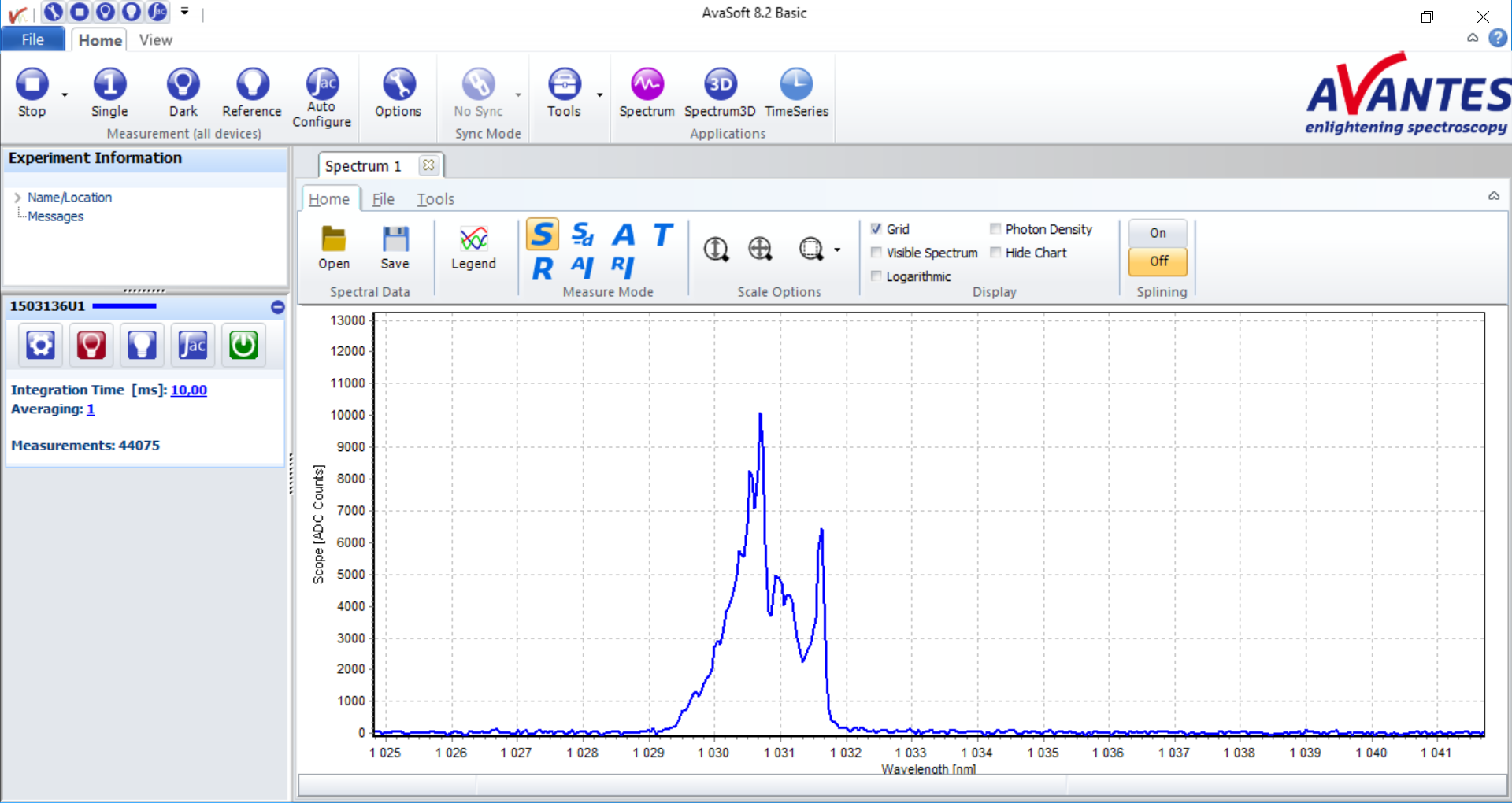Screen dimensions: 1512x803
Task: Start a Single measurement
Action: (109, 85)
